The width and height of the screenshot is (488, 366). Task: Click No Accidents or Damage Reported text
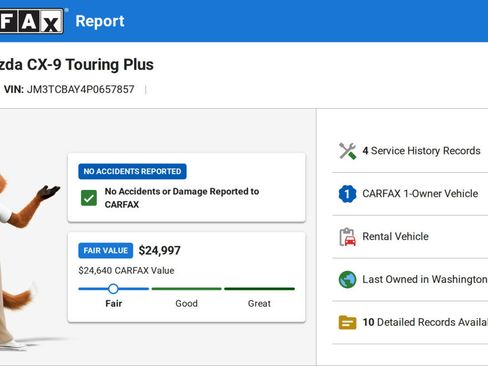tap(182, 198)
